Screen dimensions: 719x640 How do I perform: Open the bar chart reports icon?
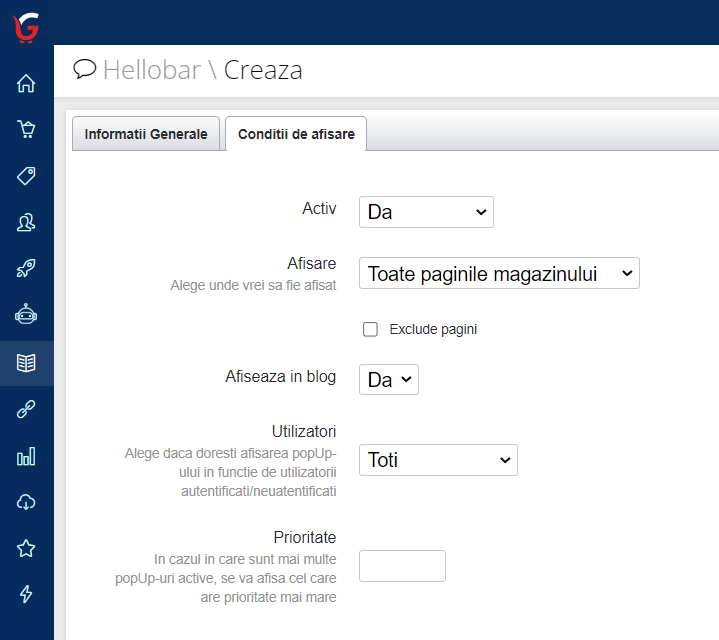pyautogui.click(x=26, y=456)
